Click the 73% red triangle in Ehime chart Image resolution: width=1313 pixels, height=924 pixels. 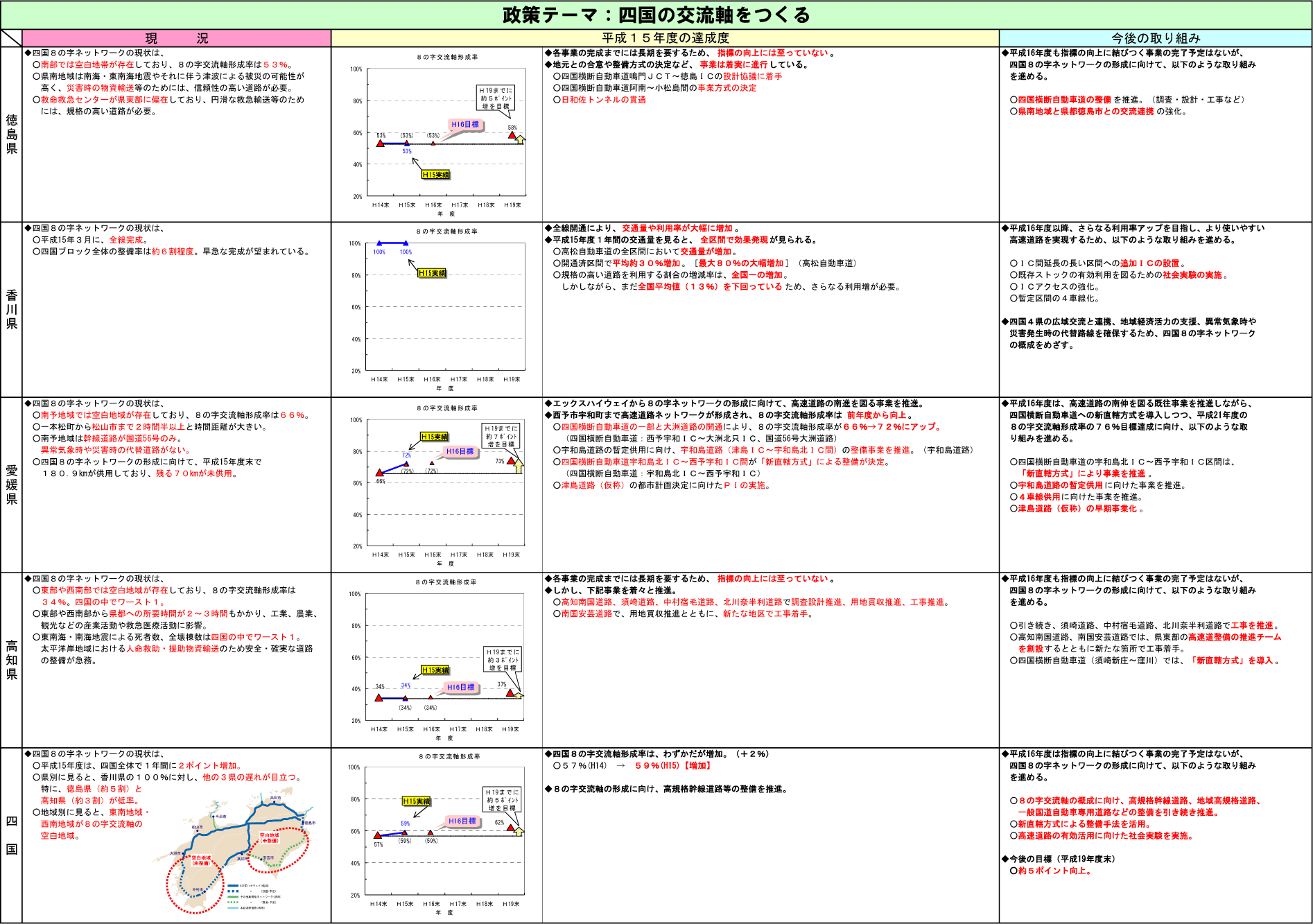[511, 461]
